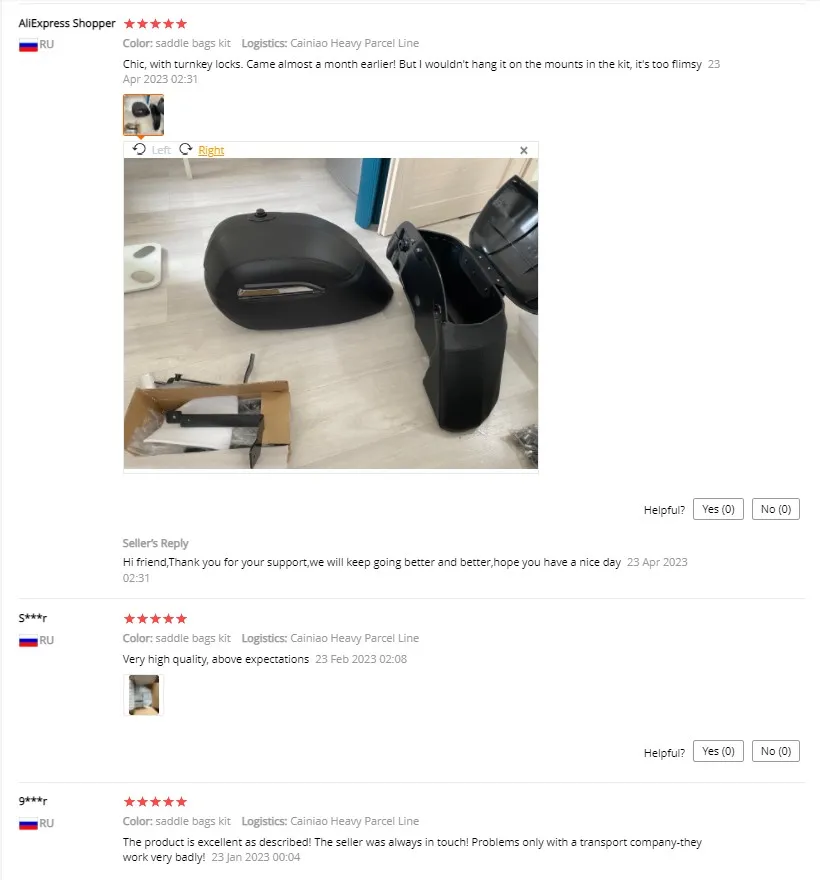Click 9***r's five-star rating
The width and height of the screenshot is (820, 880).
(155, 801)
